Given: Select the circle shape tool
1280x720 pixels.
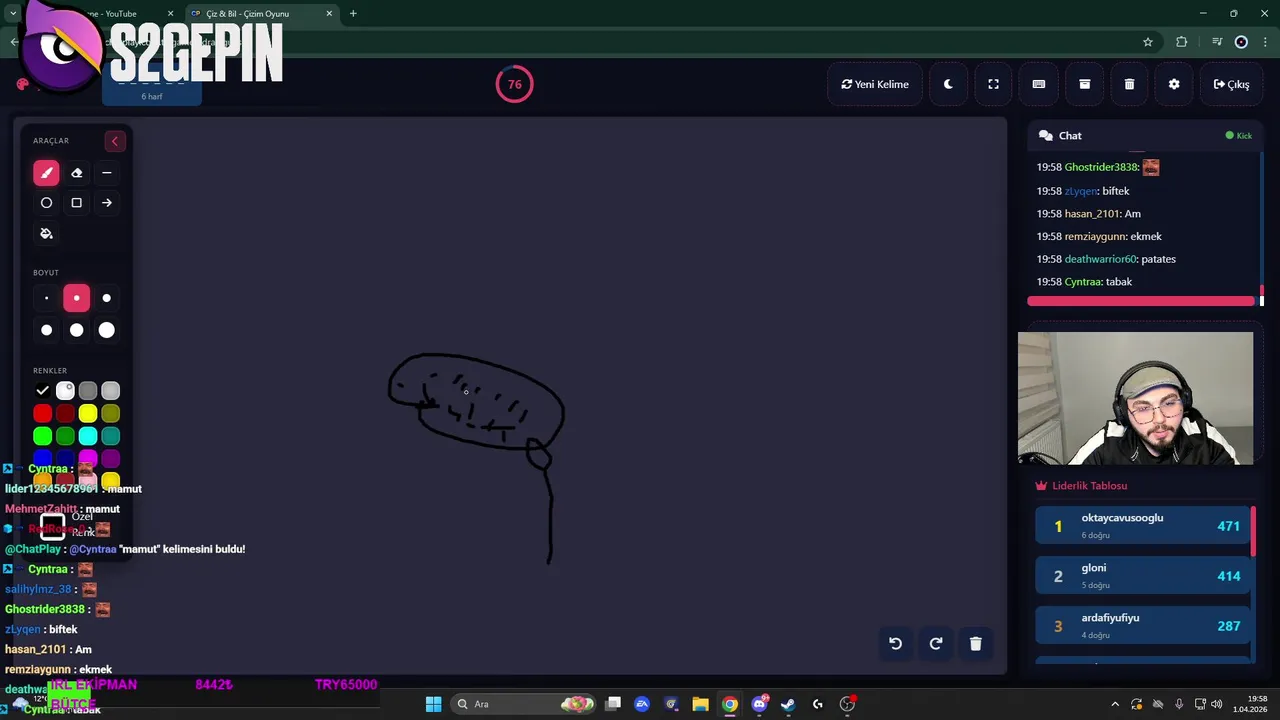Looking at the screenshot, I should [46, 203].
